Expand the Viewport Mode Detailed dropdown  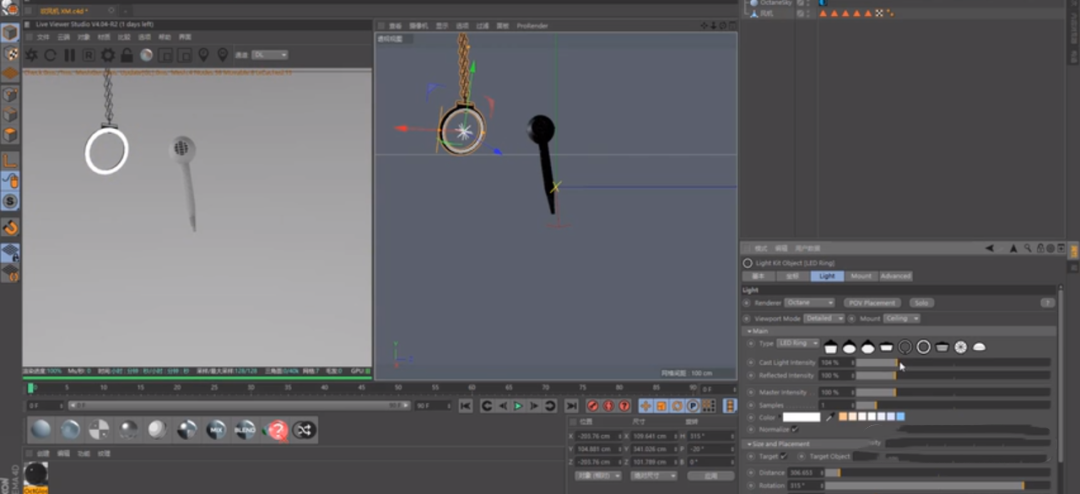pyautogui.click(x=825, y=318)
